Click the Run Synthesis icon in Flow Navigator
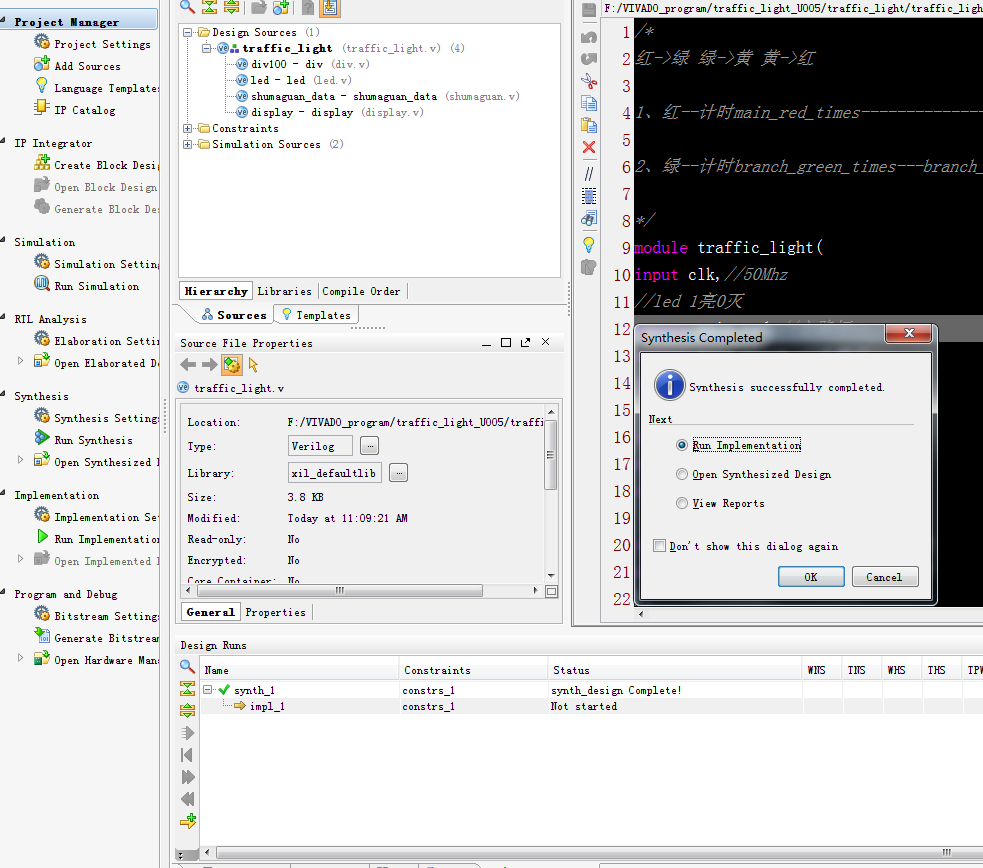The height and width of the screenshot is (868, 983). click(x=41, y=439)
